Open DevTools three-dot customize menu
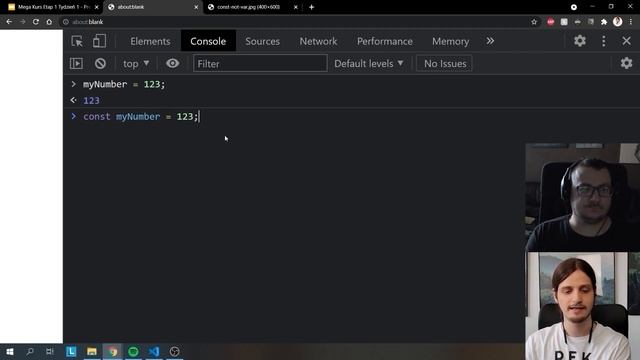This screenshot has width=640, height=360. [604, 41]
